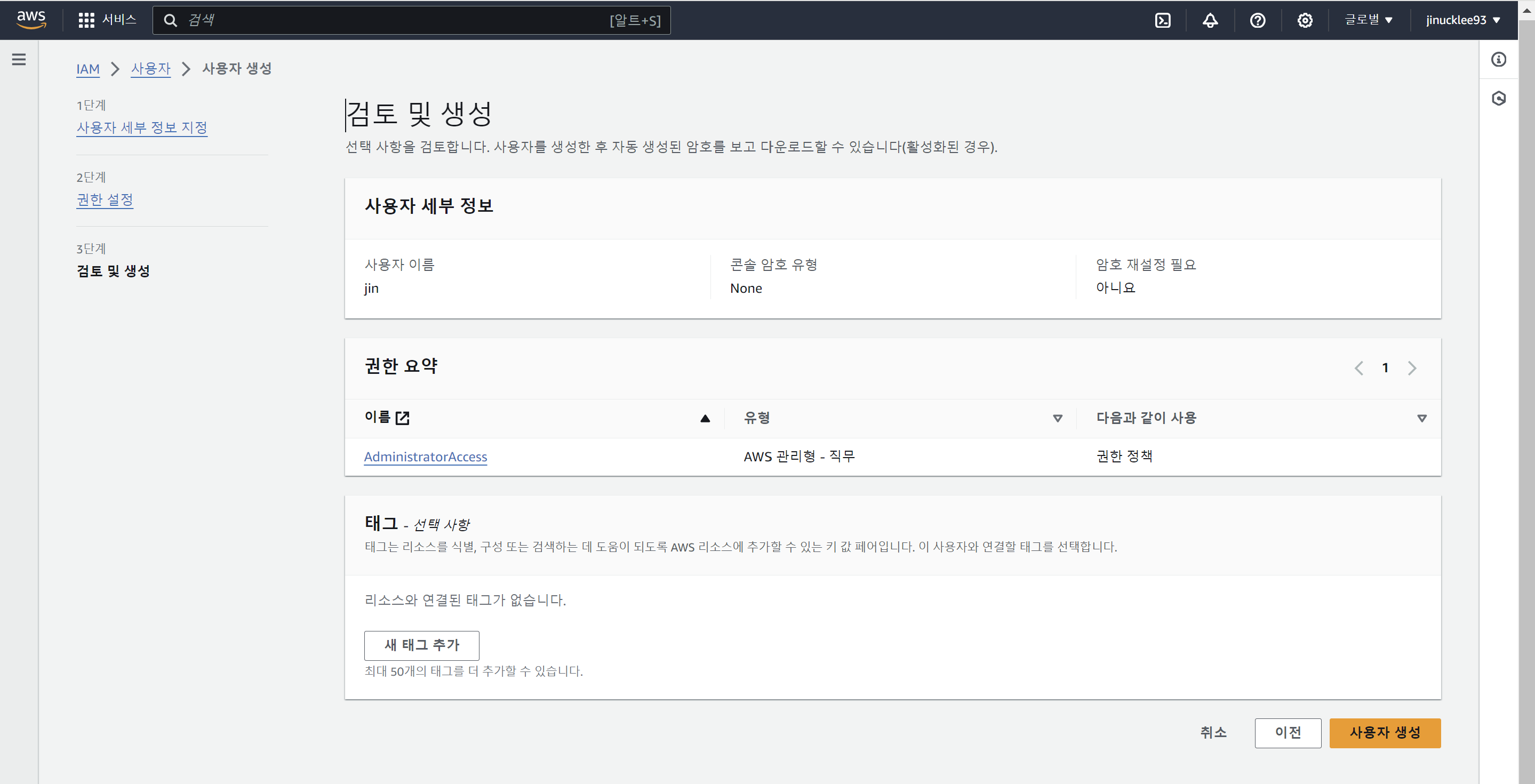The width and height of the screenshot is (1535, 784).
Task: Select the password reset value '아니요'
Action: [1115, 288]
